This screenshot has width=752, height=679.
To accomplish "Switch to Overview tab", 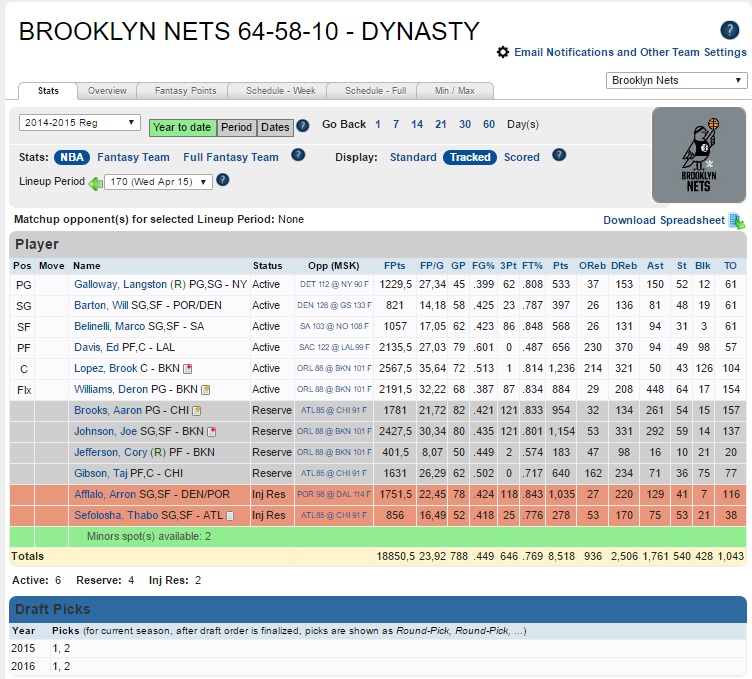I will [x=107, y=91].
